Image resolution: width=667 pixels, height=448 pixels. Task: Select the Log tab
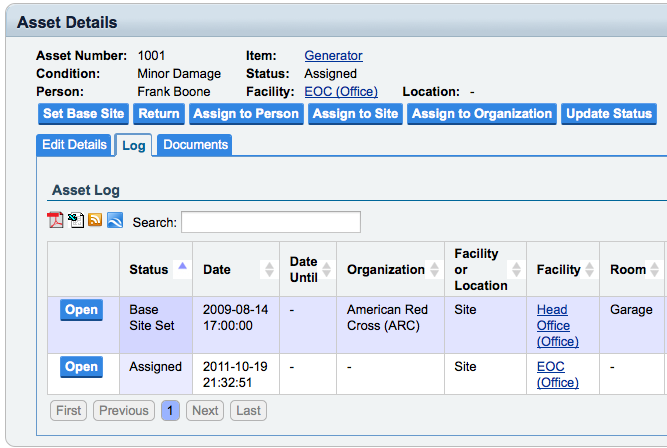point(133,146)
